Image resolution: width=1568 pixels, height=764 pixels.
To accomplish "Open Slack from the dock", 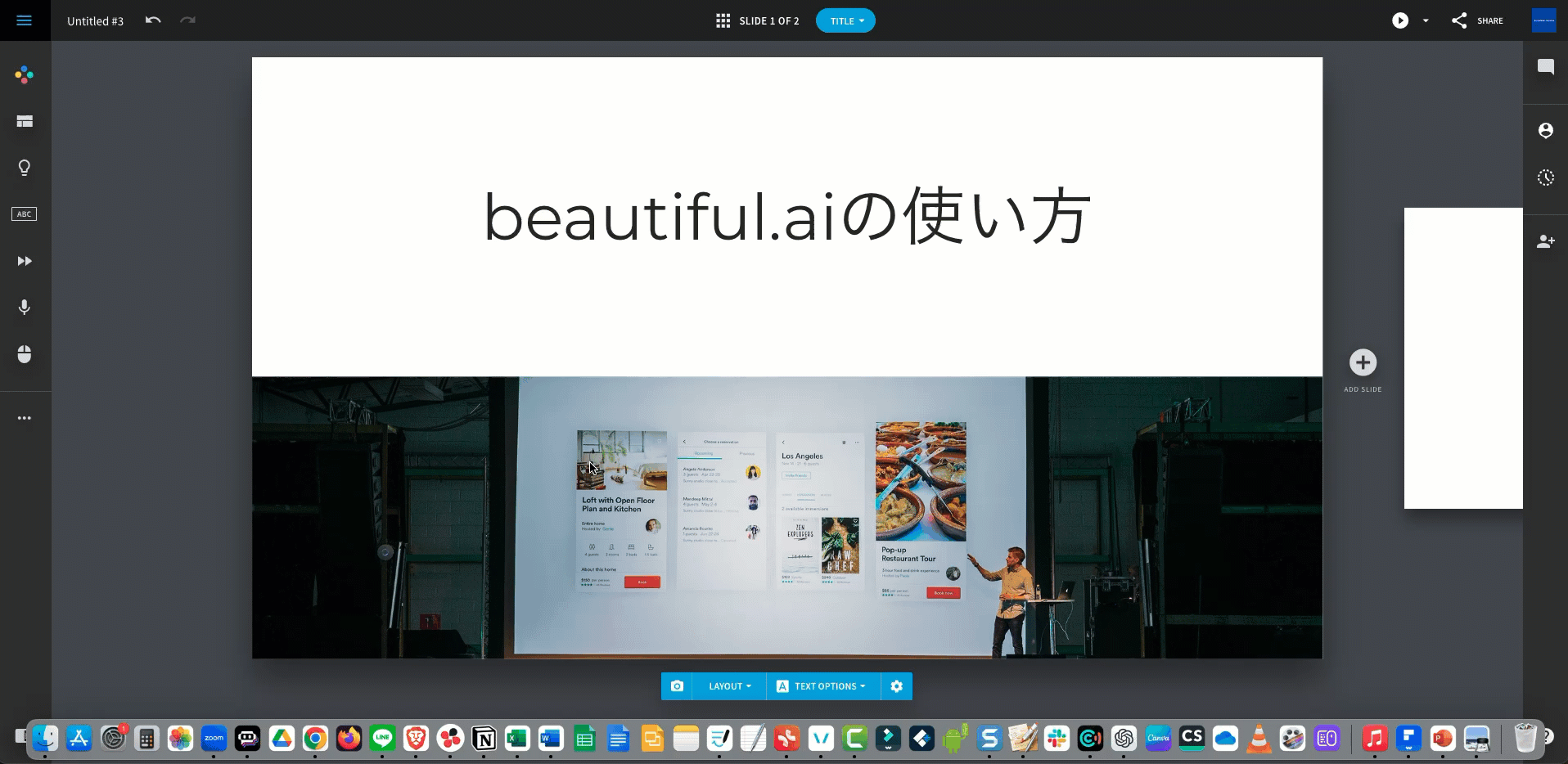I will coord(1057,739).
